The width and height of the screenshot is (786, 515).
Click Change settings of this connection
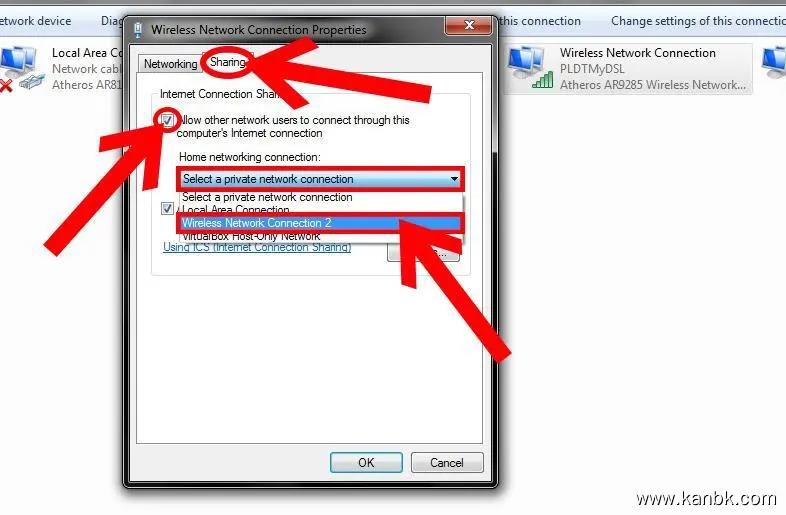[x=698, y=21]
